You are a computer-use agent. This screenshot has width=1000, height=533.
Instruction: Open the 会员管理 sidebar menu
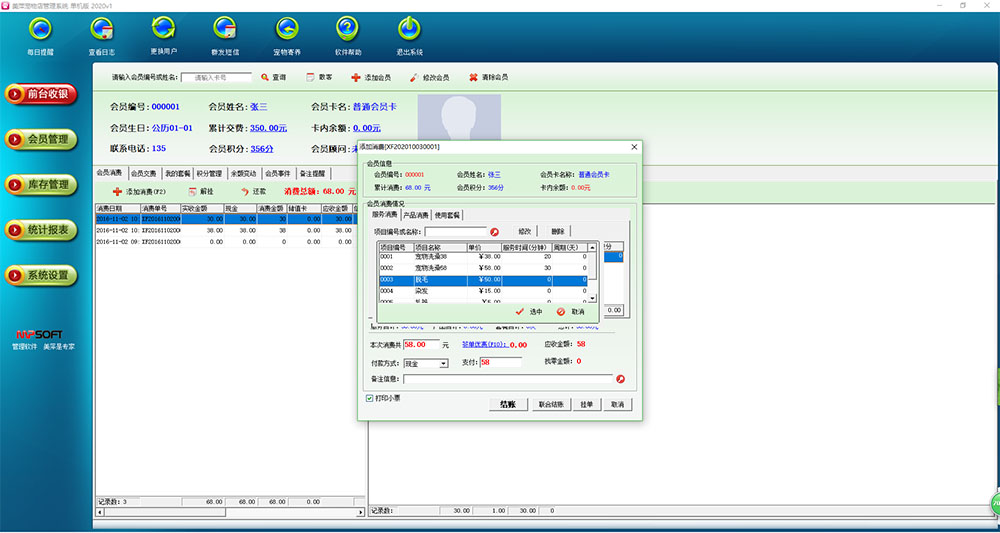point(41,139)
